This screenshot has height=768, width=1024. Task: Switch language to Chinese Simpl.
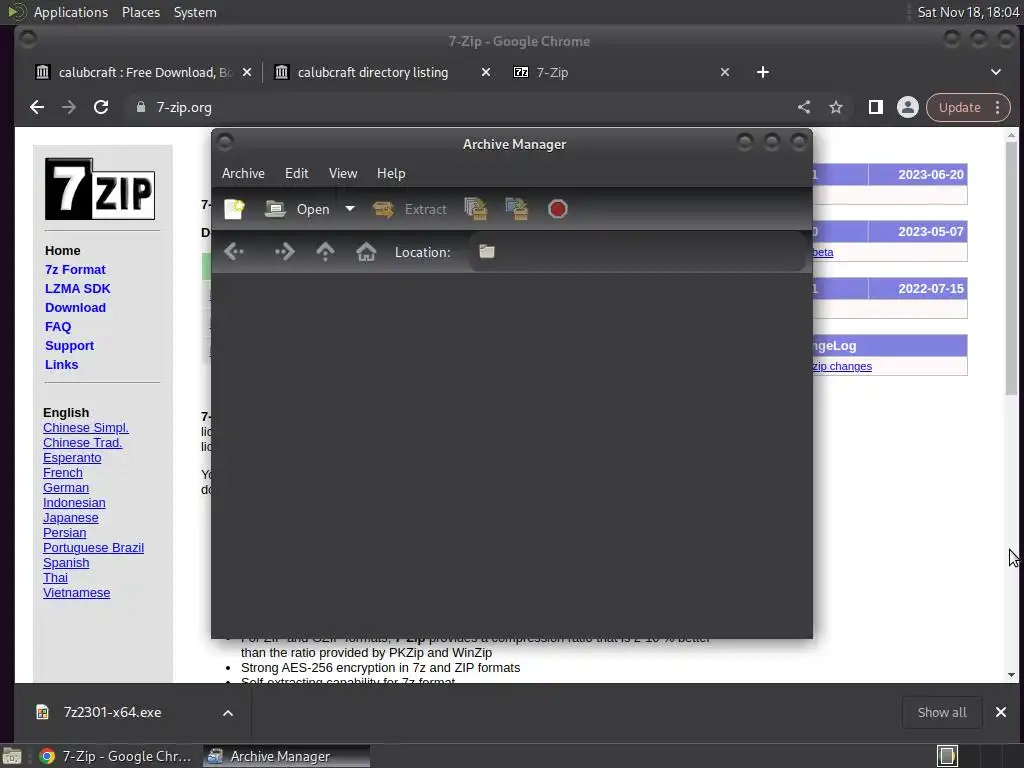coord(86,427)
